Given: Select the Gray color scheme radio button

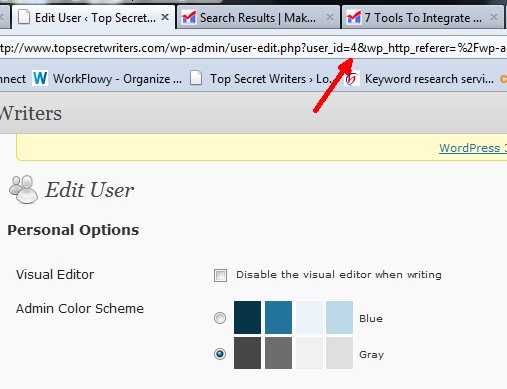Looking at the screenshot, I should pos(220,354).
